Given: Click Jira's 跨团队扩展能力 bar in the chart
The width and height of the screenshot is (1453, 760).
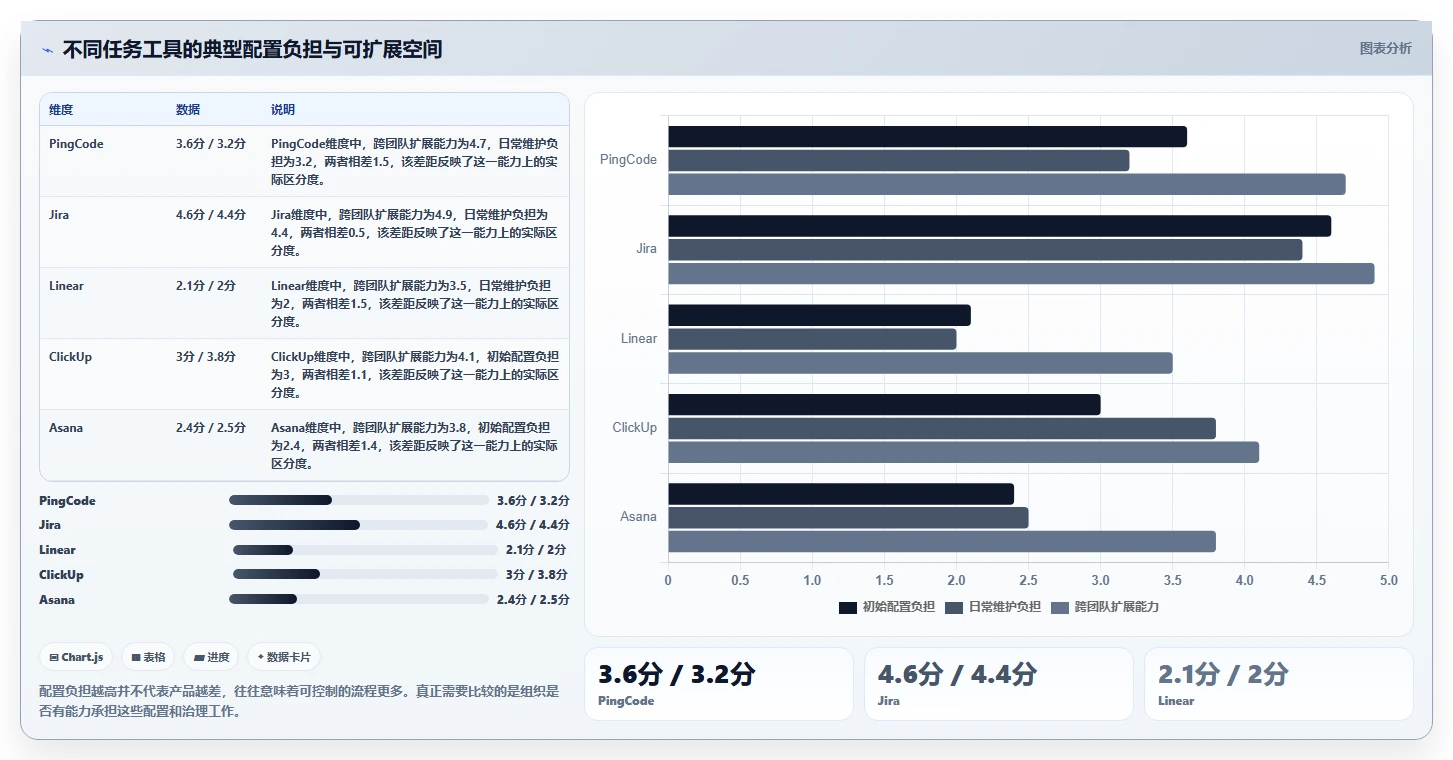Looking at the screenshot, I should (1021, 273).
